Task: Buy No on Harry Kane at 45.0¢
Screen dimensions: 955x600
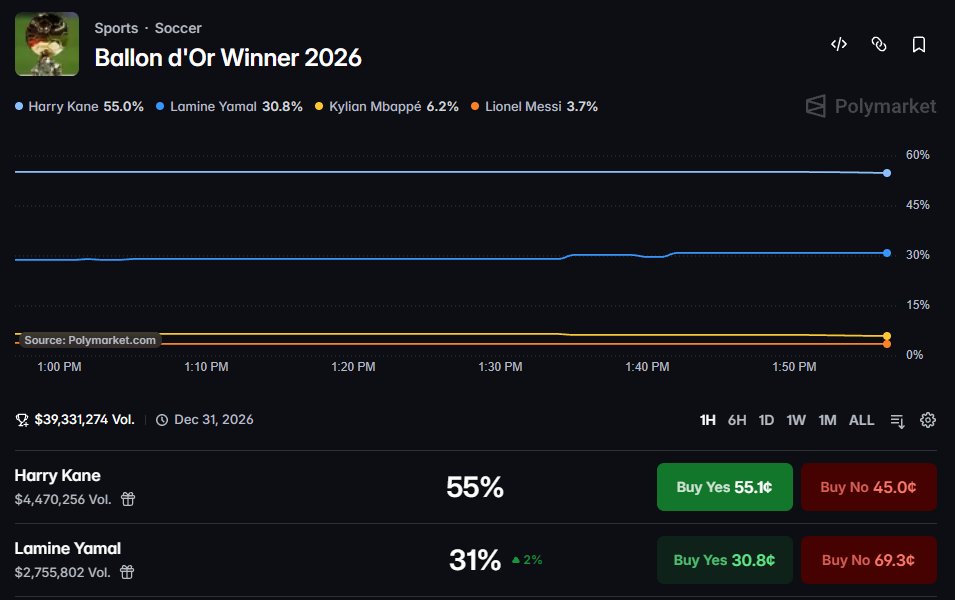Action: [x=869, y=487]
